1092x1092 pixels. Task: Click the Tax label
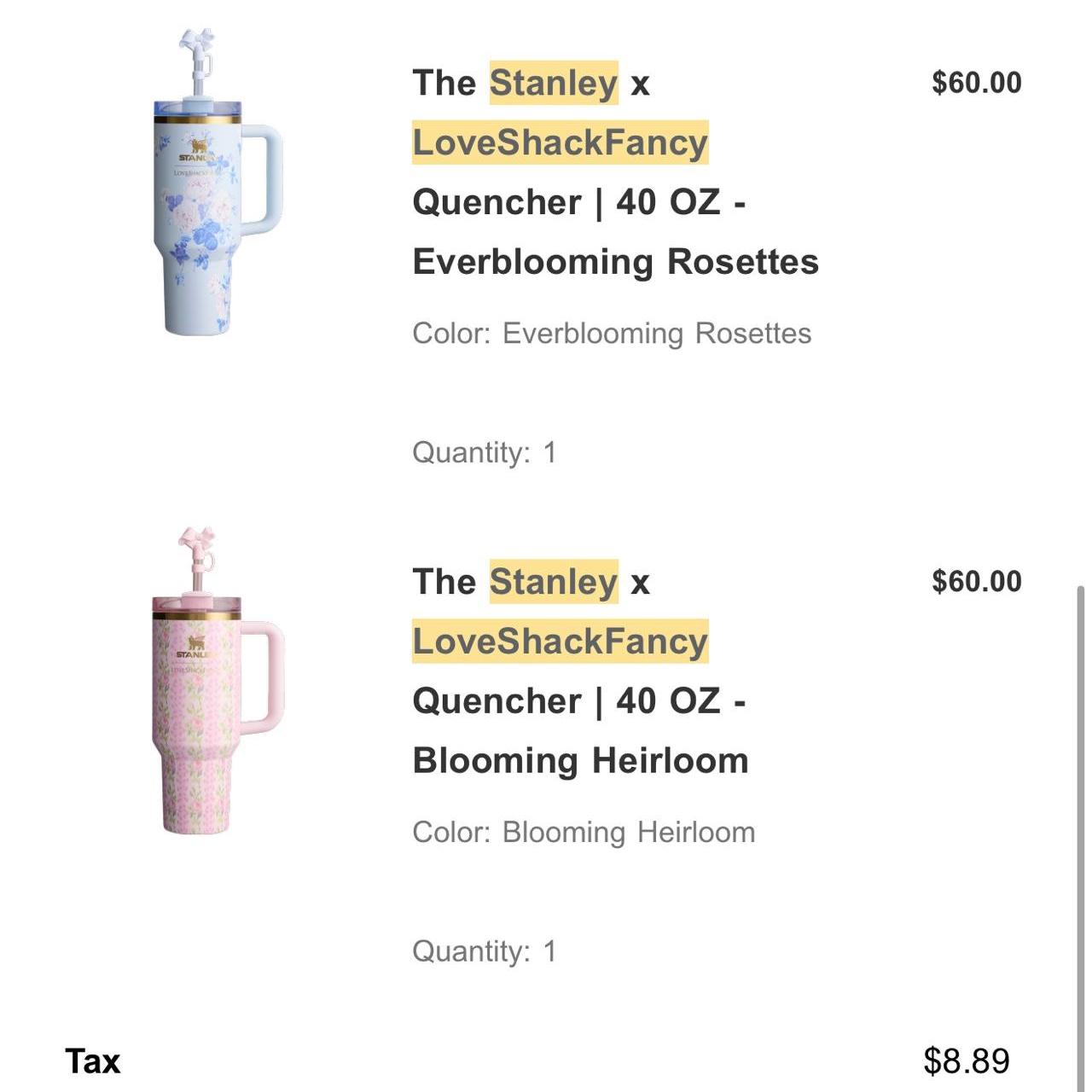point(93,1062)
